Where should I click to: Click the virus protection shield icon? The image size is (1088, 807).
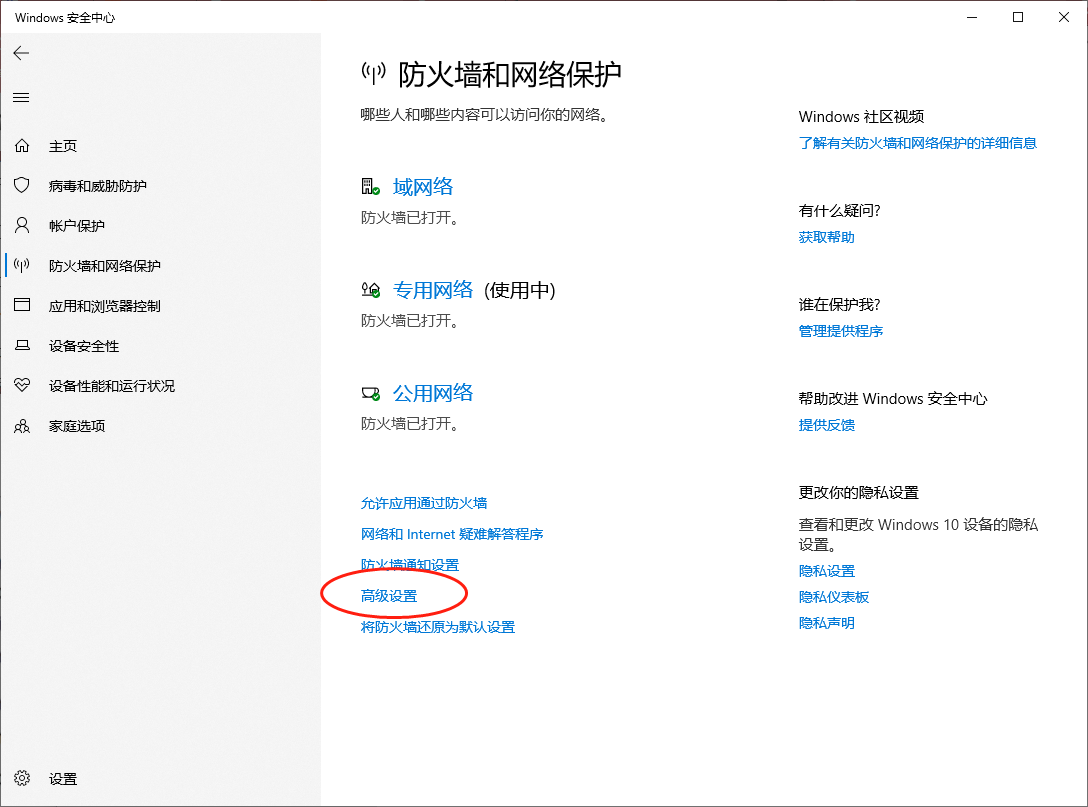point(22,186)
